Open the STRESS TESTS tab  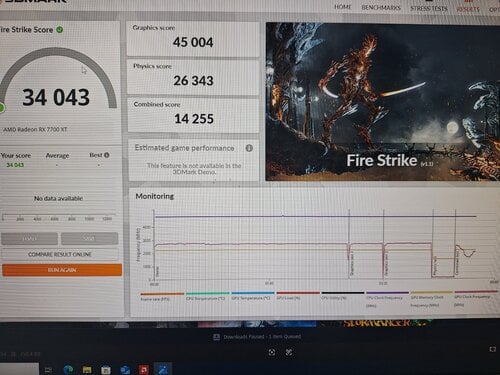click(x=429, y=8)
